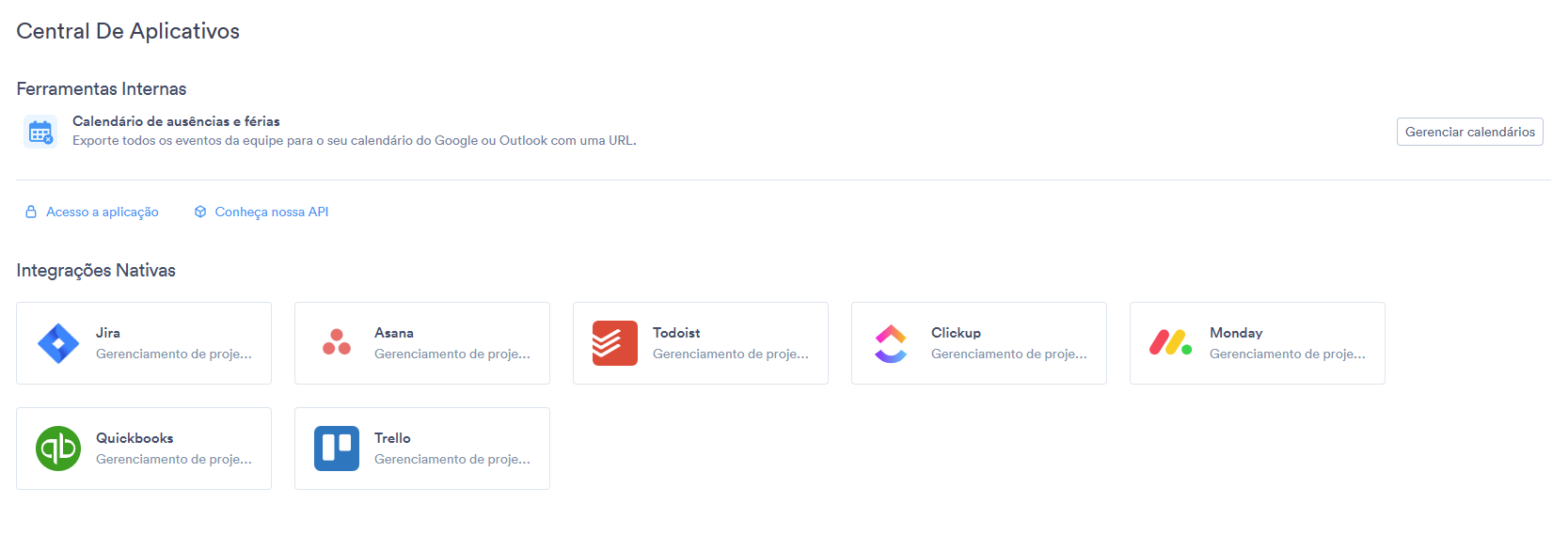Click the lock icon beside Acesso a aplicação

coord(31,212)
